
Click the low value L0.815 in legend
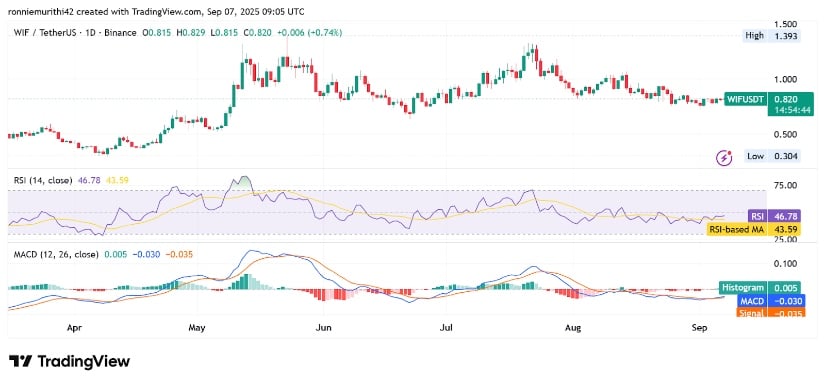225,33
